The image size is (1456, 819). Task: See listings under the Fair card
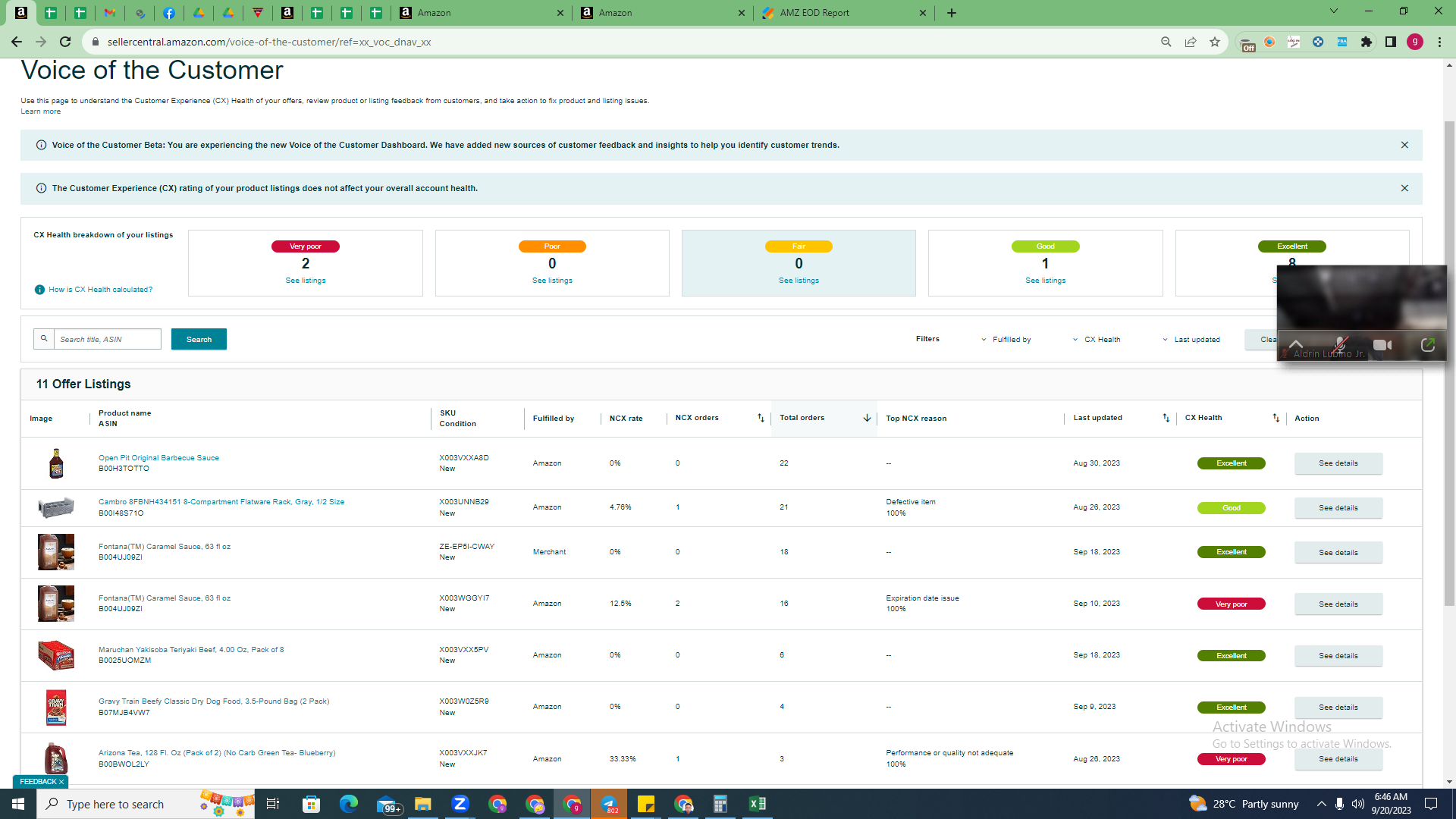pos(799,281)
